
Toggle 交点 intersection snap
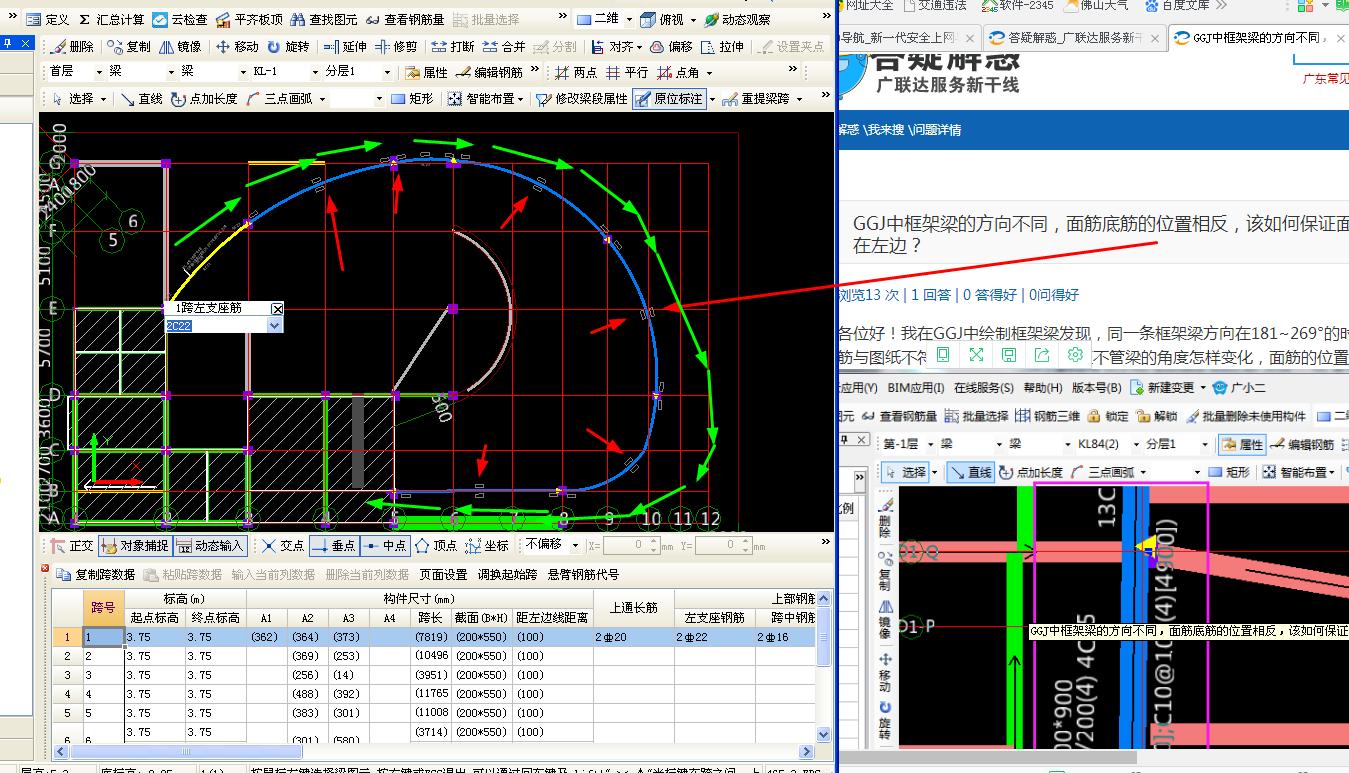283,546
